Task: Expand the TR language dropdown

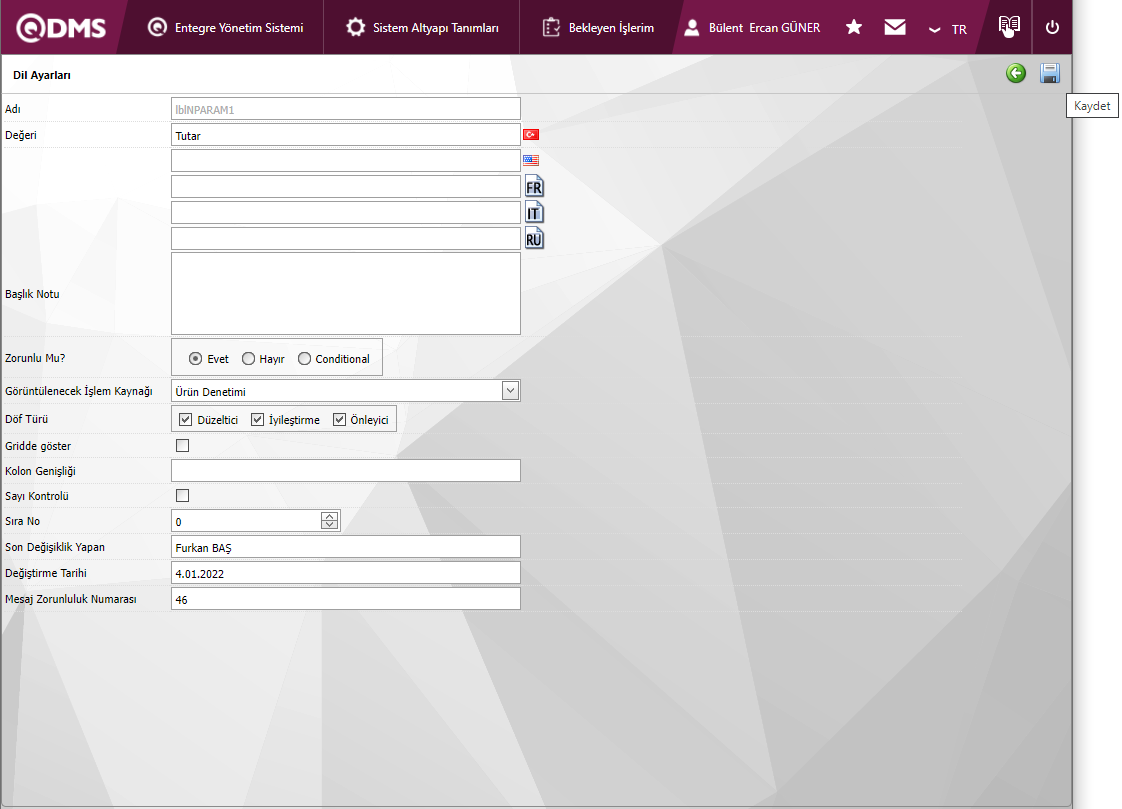Action: coord(947,29)
